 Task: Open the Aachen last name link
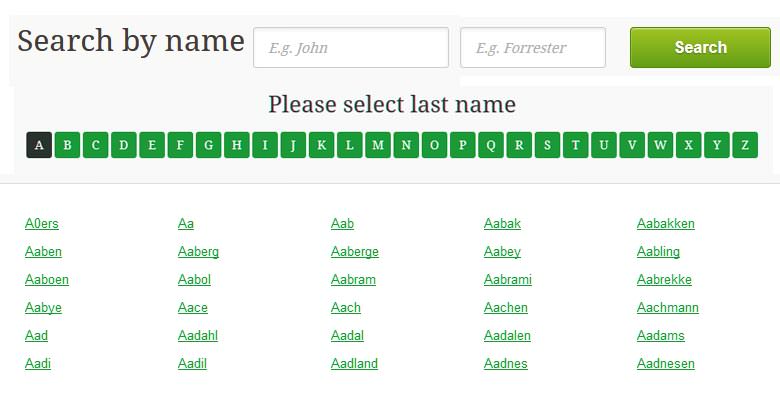point(505,308)
